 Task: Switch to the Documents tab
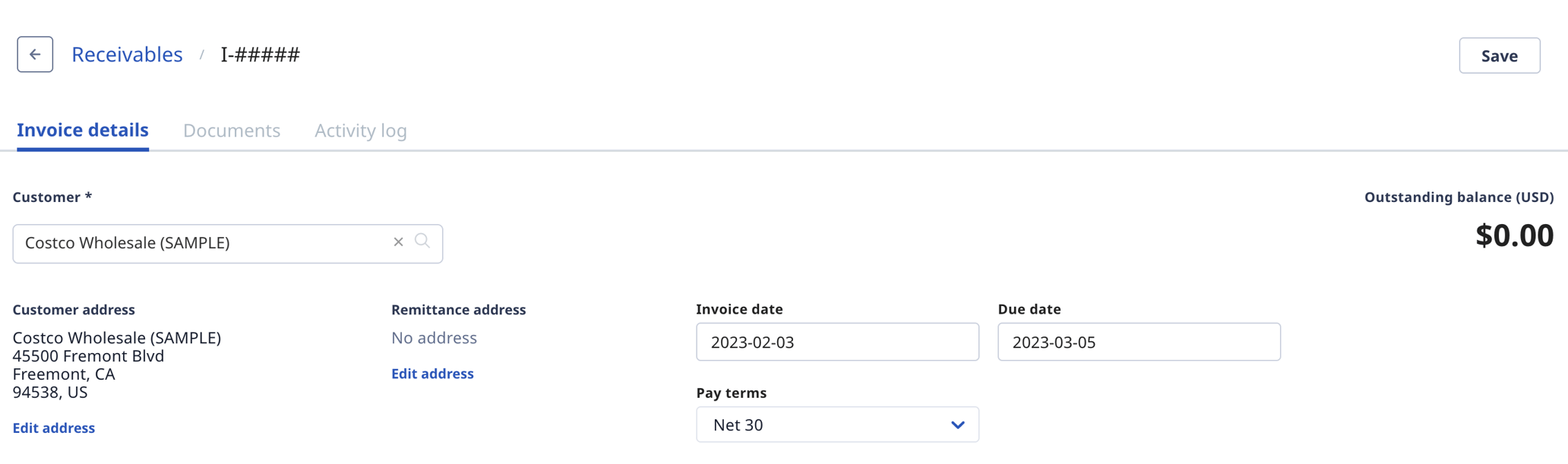[x=232, y=131]
